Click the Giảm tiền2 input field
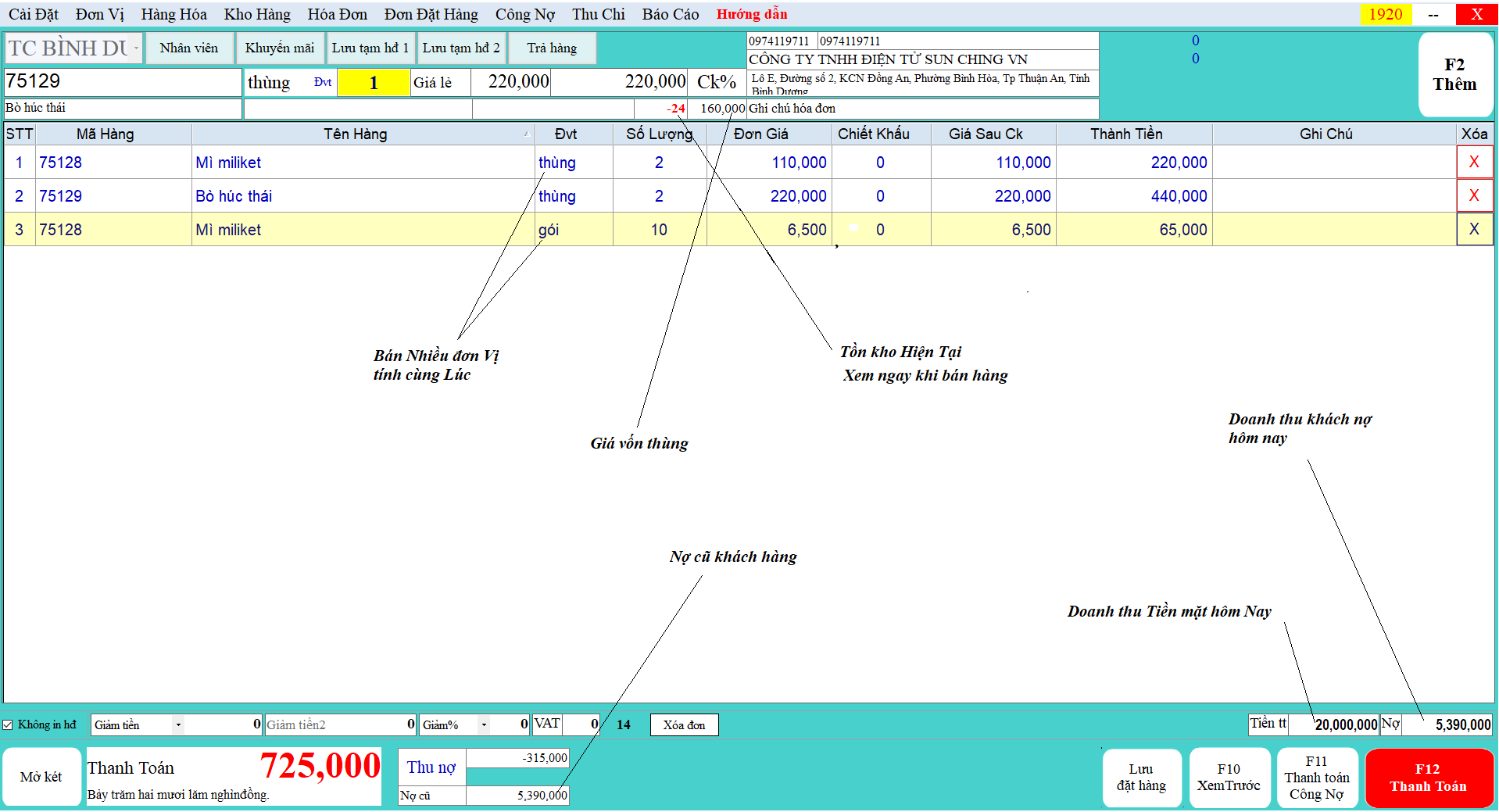 pos(341,724)
